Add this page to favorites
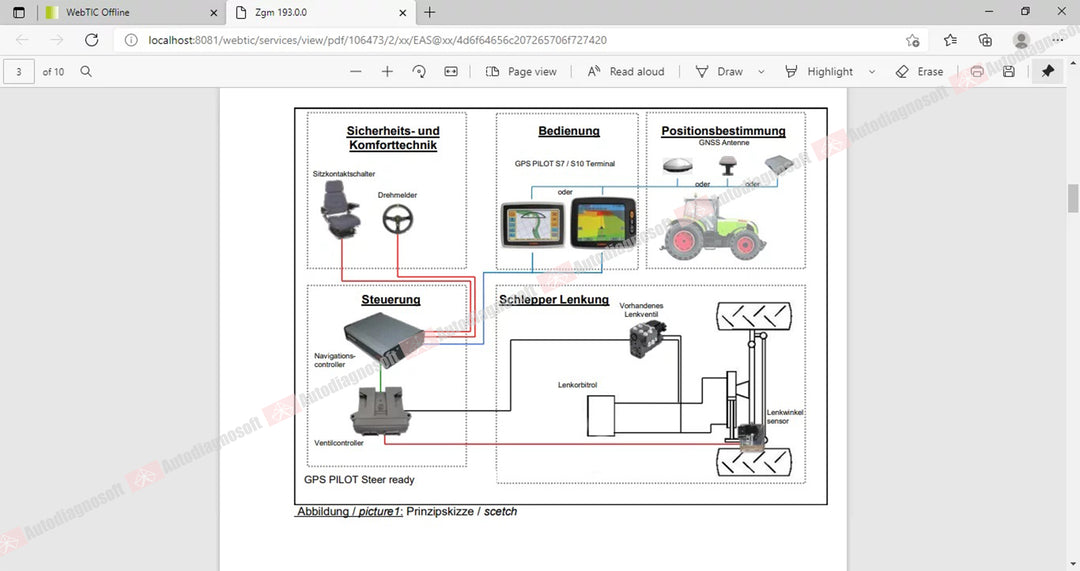The height and width of the screenshot is (571, 1080). pos(913,40)
